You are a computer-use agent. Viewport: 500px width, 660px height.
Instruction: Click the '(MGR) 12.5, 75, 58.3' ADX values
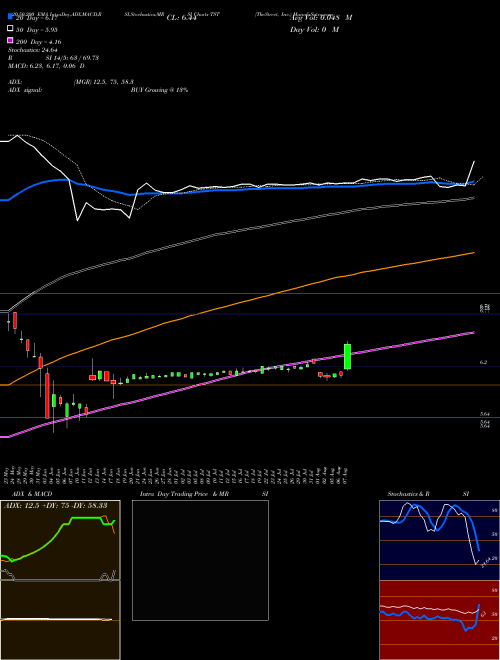pyautogui.click(x=104, y=82)
